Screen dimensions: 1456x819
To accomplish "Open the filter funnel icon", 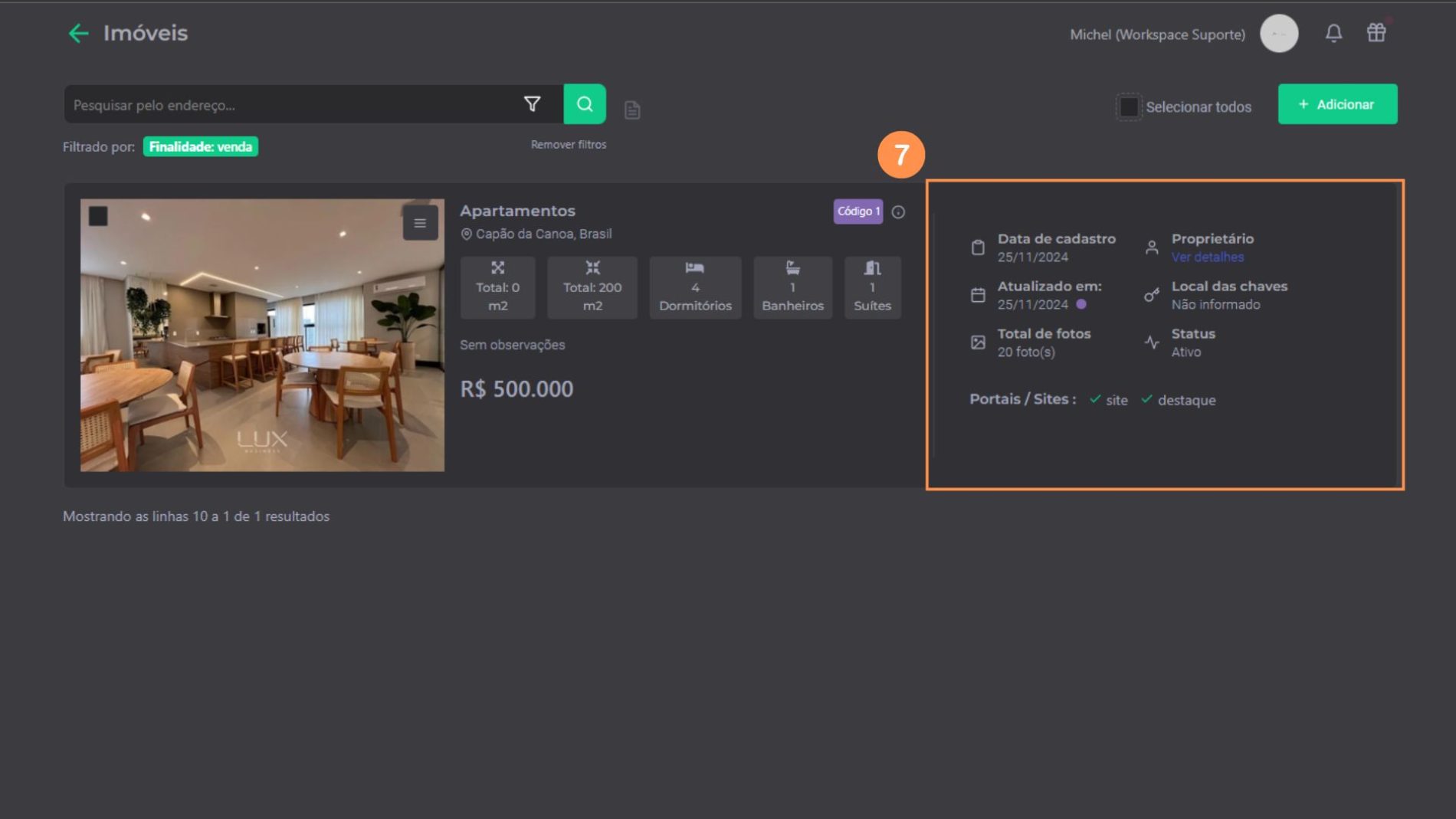I will click(532, 104).
